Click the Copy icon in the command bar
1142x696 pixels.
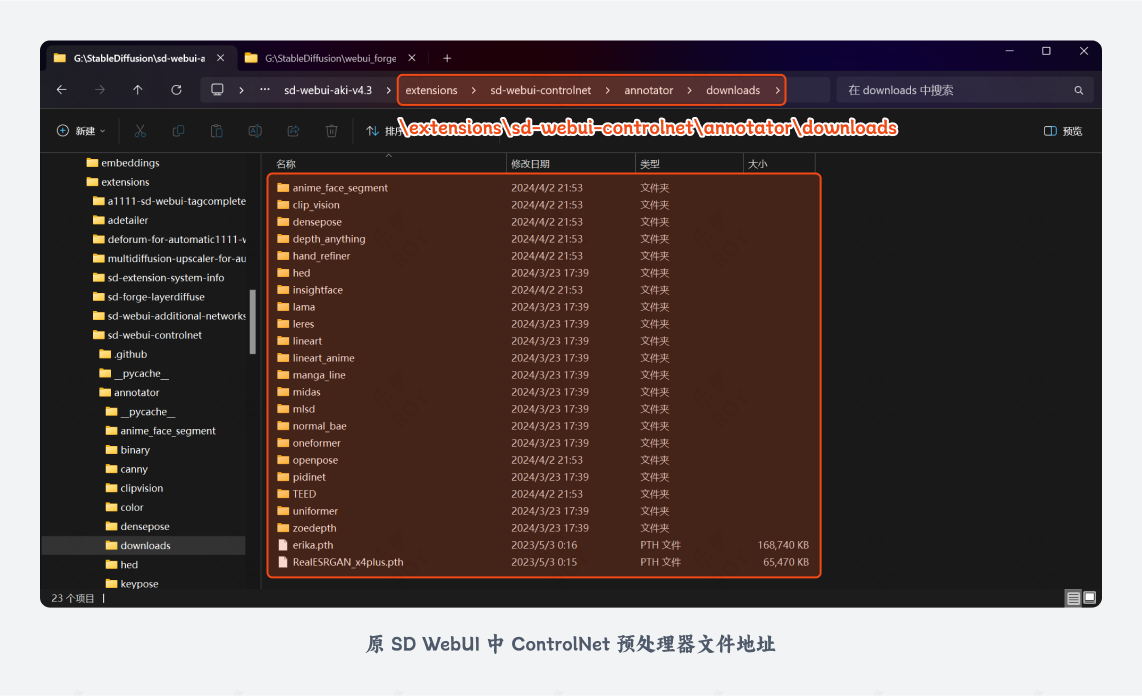pos(179,130)
